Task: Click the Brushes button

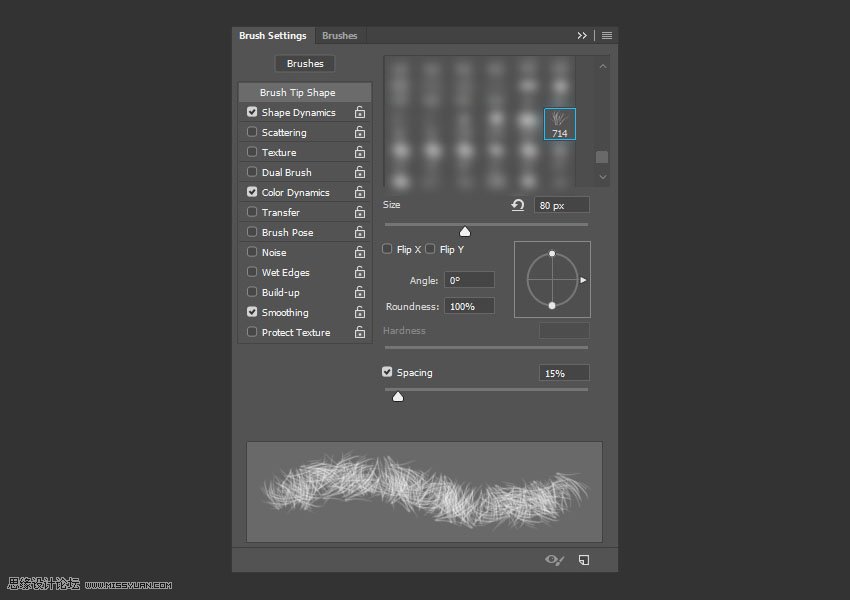Action: click(305, 64)
